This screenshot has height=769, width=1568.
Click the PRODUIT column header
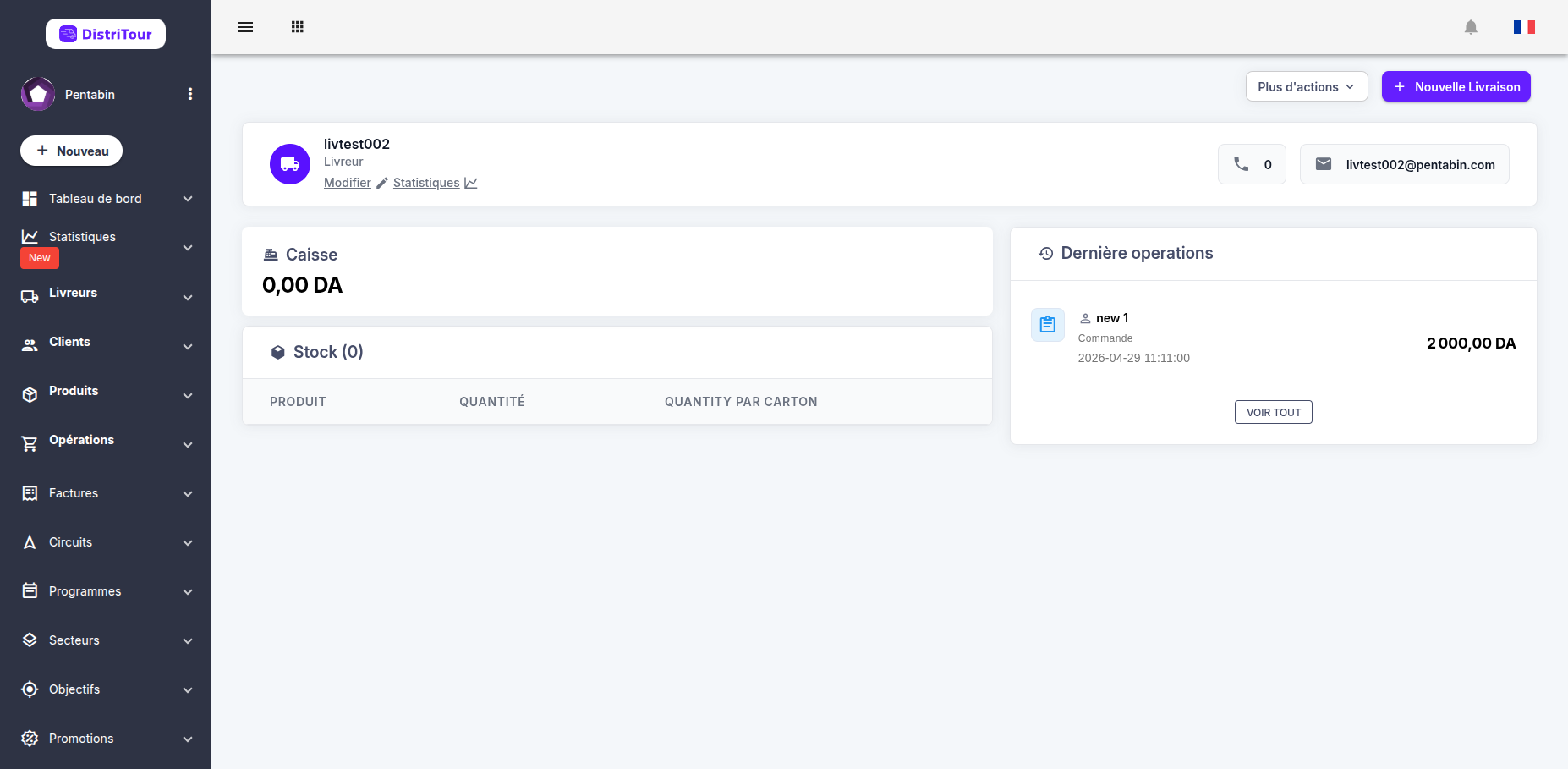pos(298,402)
